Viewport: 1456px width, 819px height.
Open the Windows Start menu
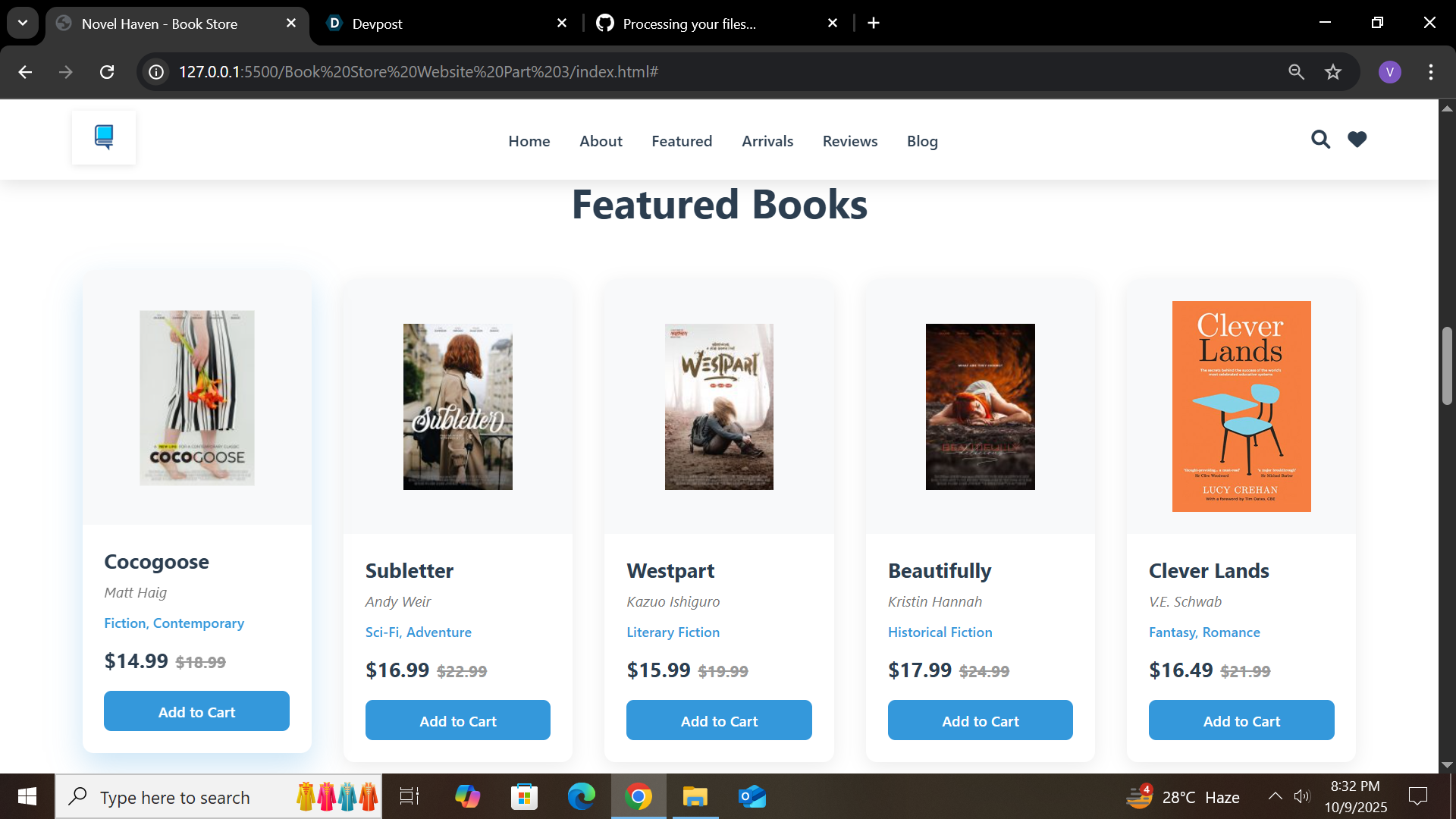[x=27, y=796]
